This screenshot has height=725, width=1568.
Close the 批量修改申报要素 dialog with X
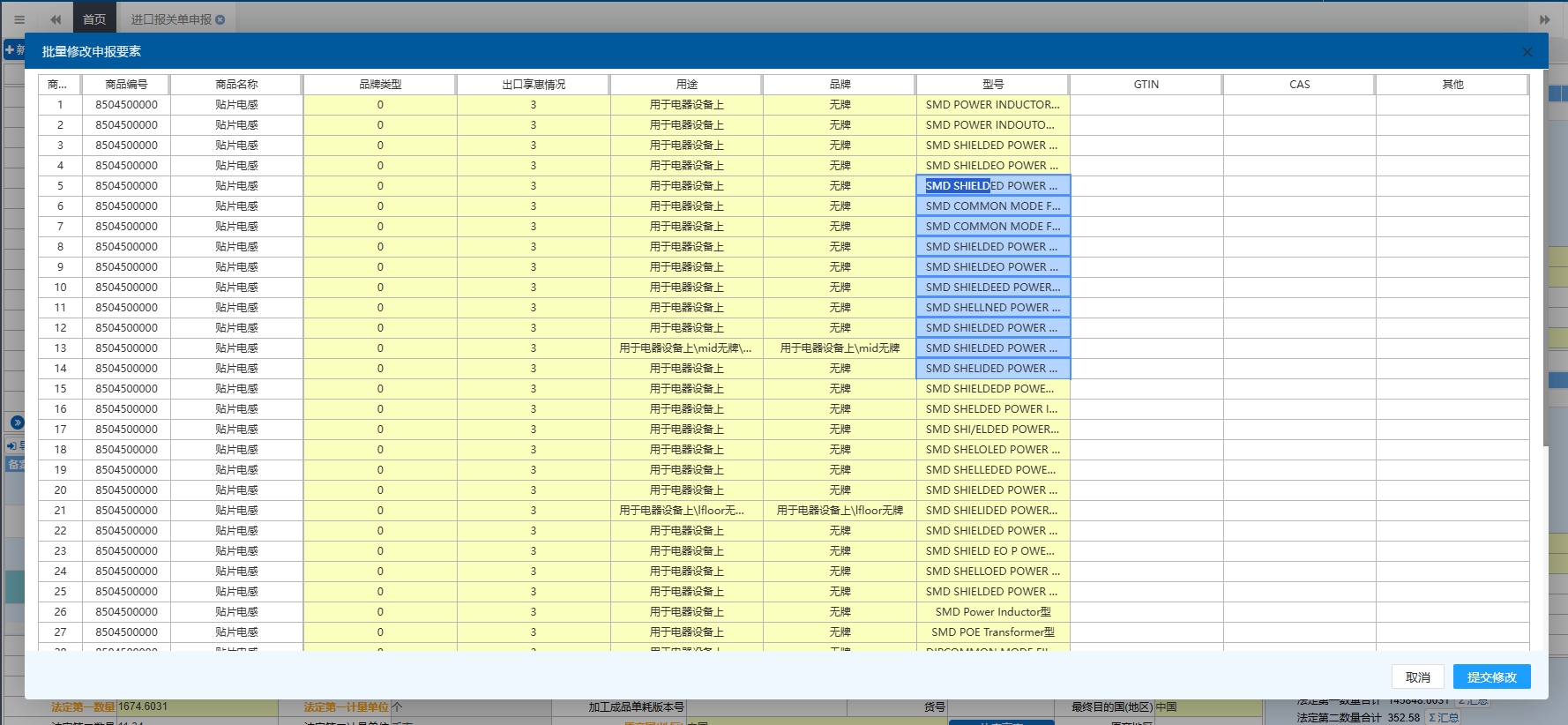(x=1527, y=52)
